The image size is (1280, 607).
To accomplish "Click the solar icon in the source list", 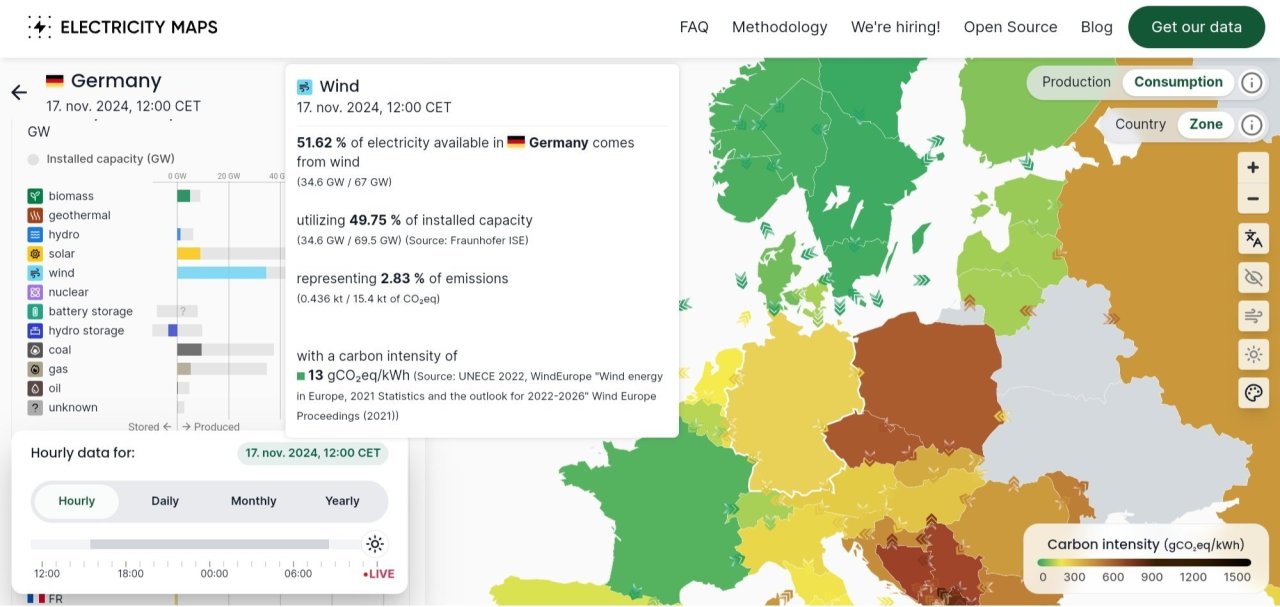I will [x=35, y=254].
